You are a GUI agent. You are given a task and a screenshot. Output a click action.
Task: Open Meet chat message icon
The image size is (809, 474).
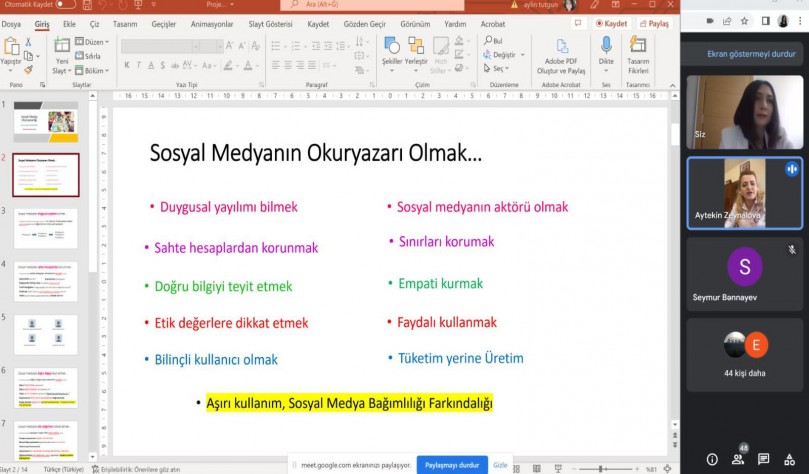coord(763,459)
